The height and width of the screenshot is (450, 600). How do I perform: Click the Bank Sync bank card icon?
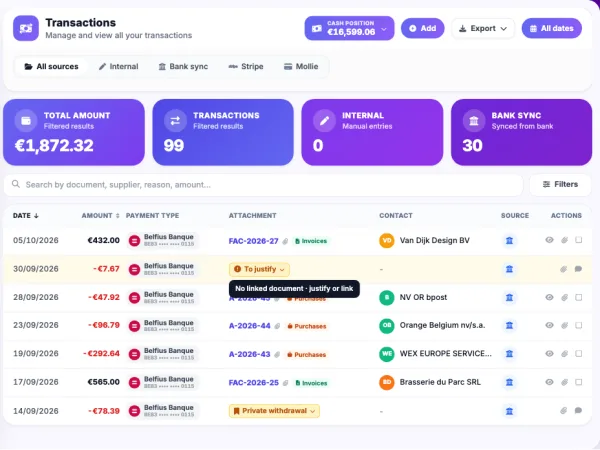coord(474,121)
